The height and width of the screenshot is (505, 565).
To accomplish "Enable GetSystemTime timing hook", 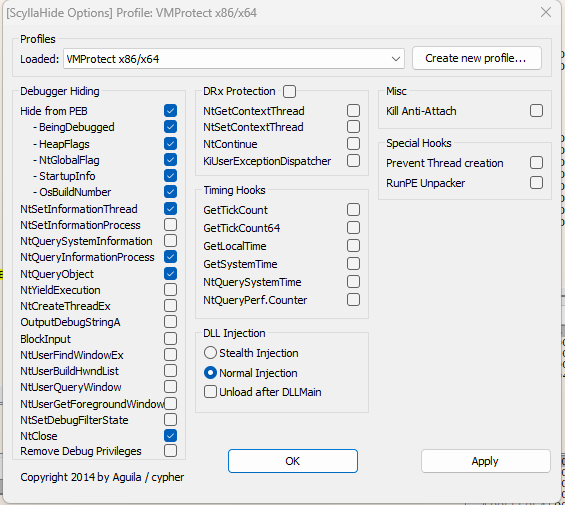I will tap(353, 263).
